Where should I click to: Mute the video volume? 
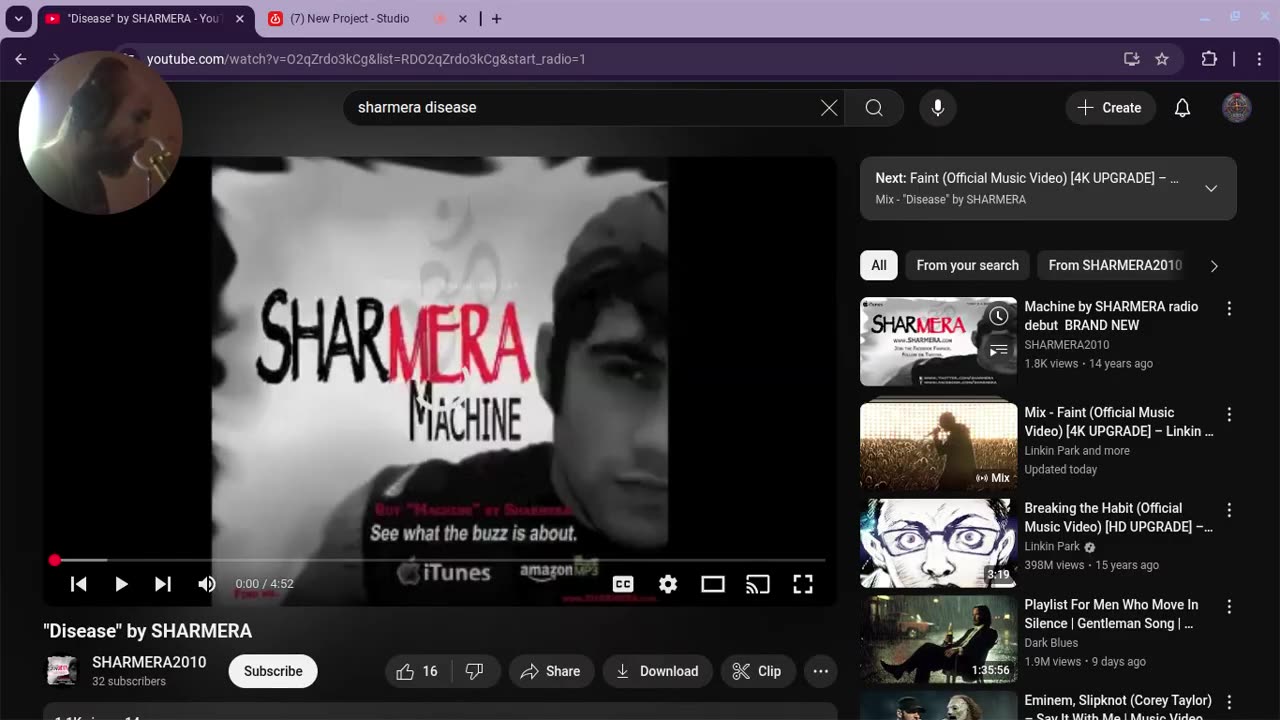207,584
